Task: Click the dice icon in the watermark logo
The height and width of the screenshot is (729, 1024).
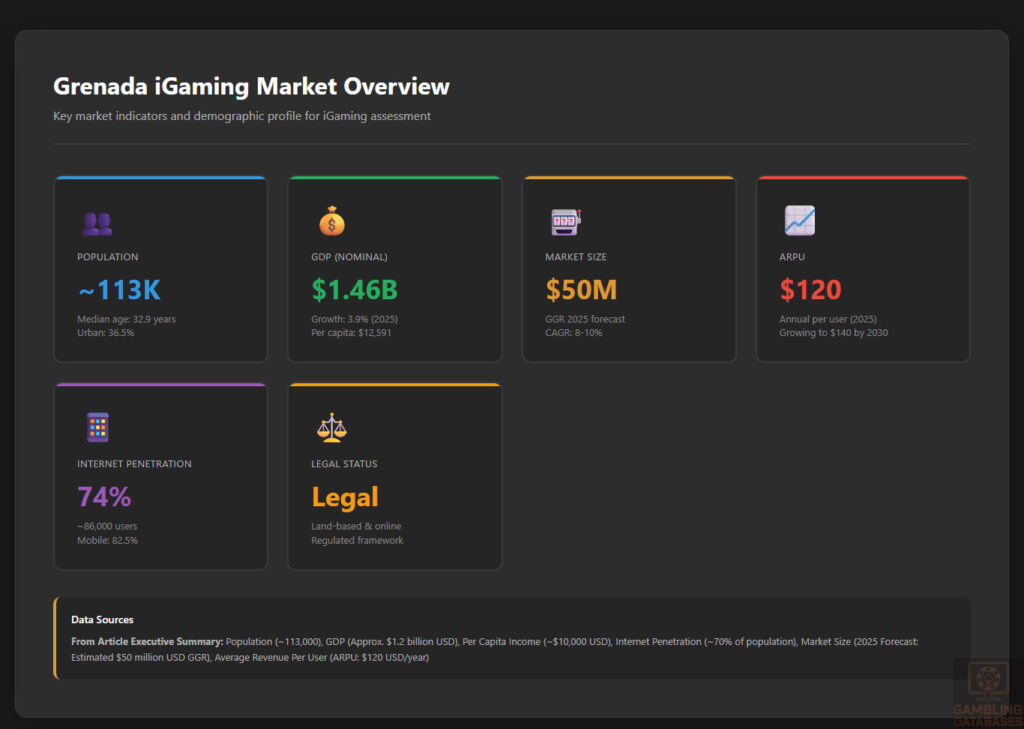Action: point(989,678)
